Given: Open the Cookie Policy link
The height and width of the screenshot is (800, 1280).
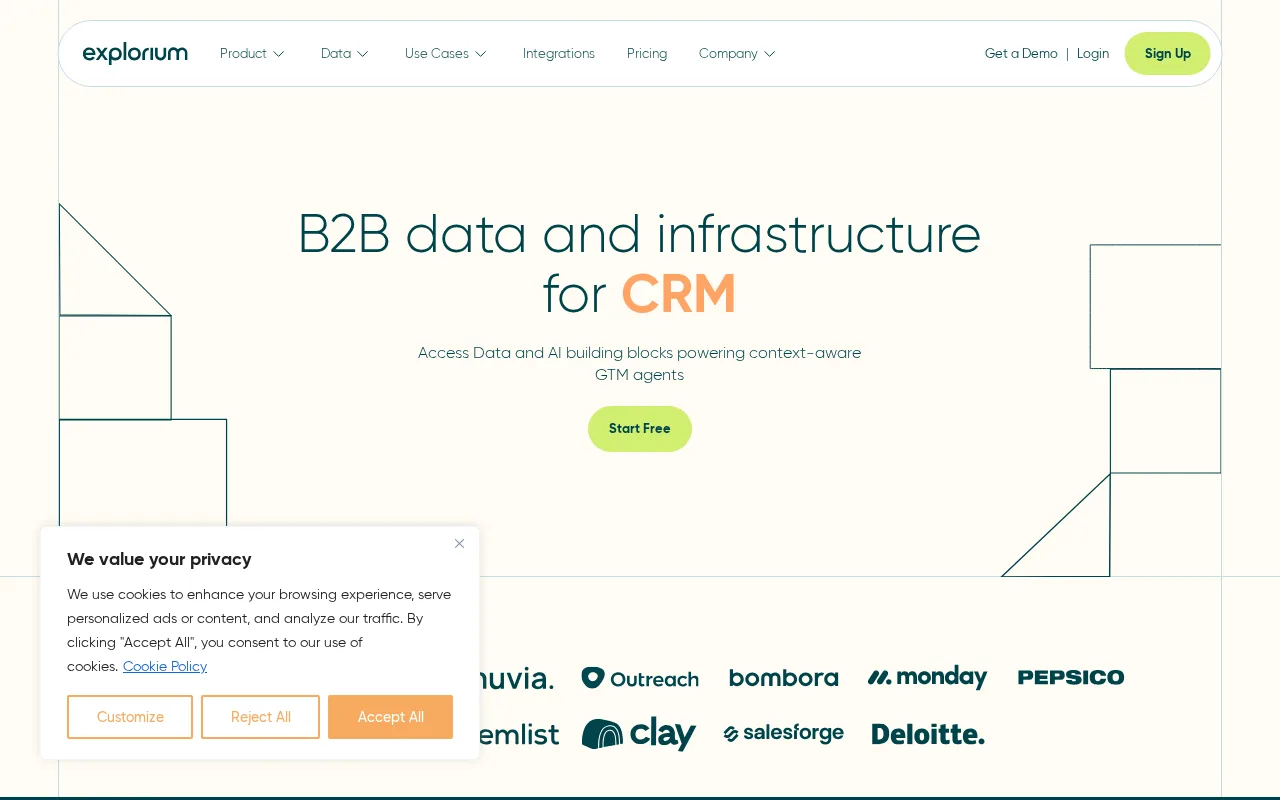Looking at the screenshot, I should (x=165, y=667).
